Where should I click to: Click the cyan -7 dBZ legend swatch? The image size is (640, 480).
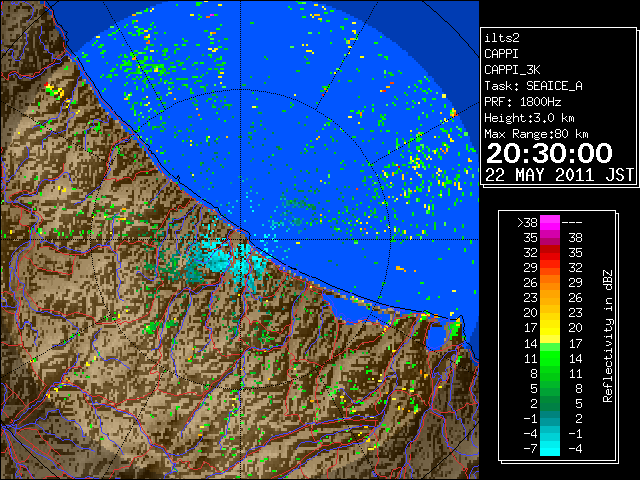tap(550, 448)
